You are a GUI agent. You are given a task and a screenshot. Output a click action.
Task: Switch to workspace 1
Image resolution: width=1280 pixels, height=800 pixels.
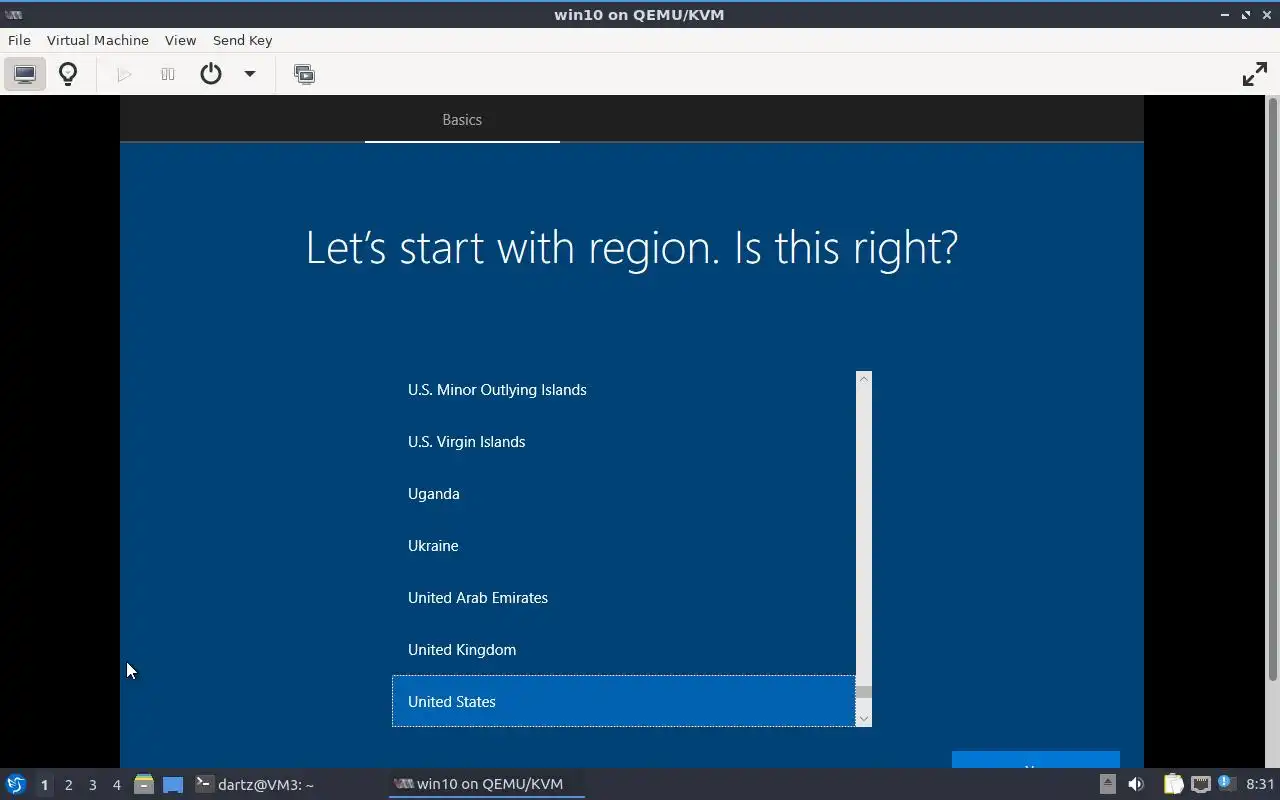pos(44,785)
